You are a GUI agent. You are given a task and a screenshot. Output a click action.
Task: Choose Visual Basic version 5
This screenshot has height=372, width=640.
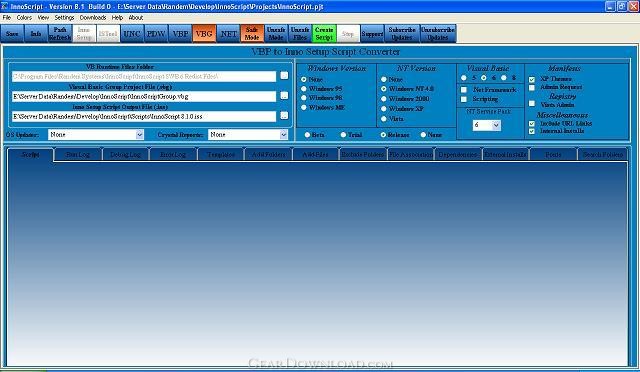pos(464,78)
